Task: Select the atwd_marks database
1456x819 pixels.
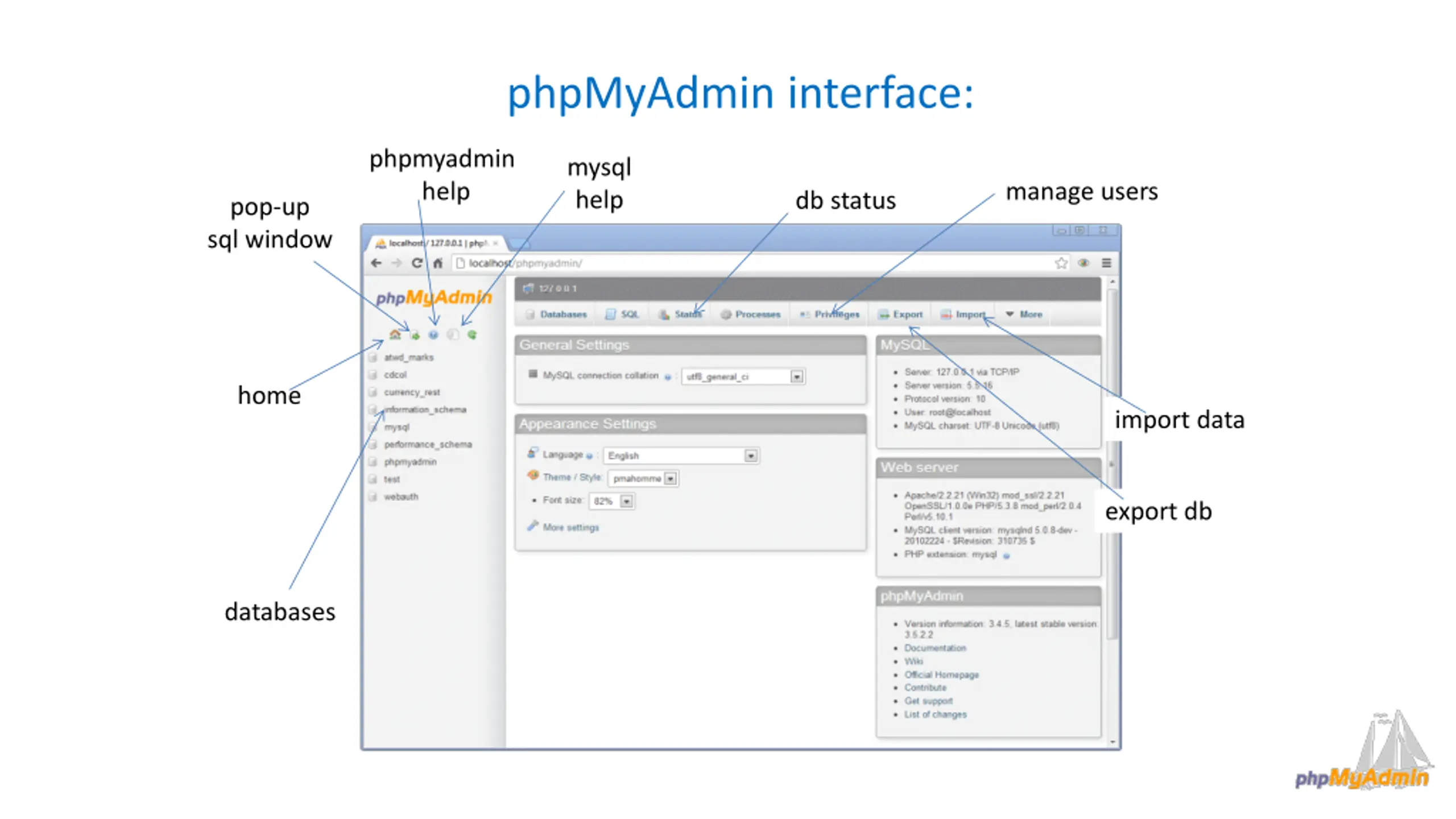Action: 408,357
